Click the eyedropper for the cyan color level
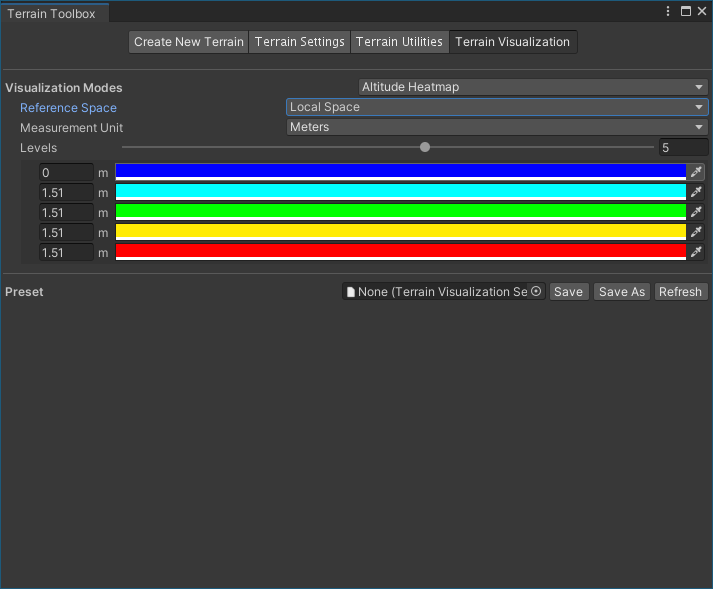This screenshot has height=589, width=713. [x=697, y=192]
